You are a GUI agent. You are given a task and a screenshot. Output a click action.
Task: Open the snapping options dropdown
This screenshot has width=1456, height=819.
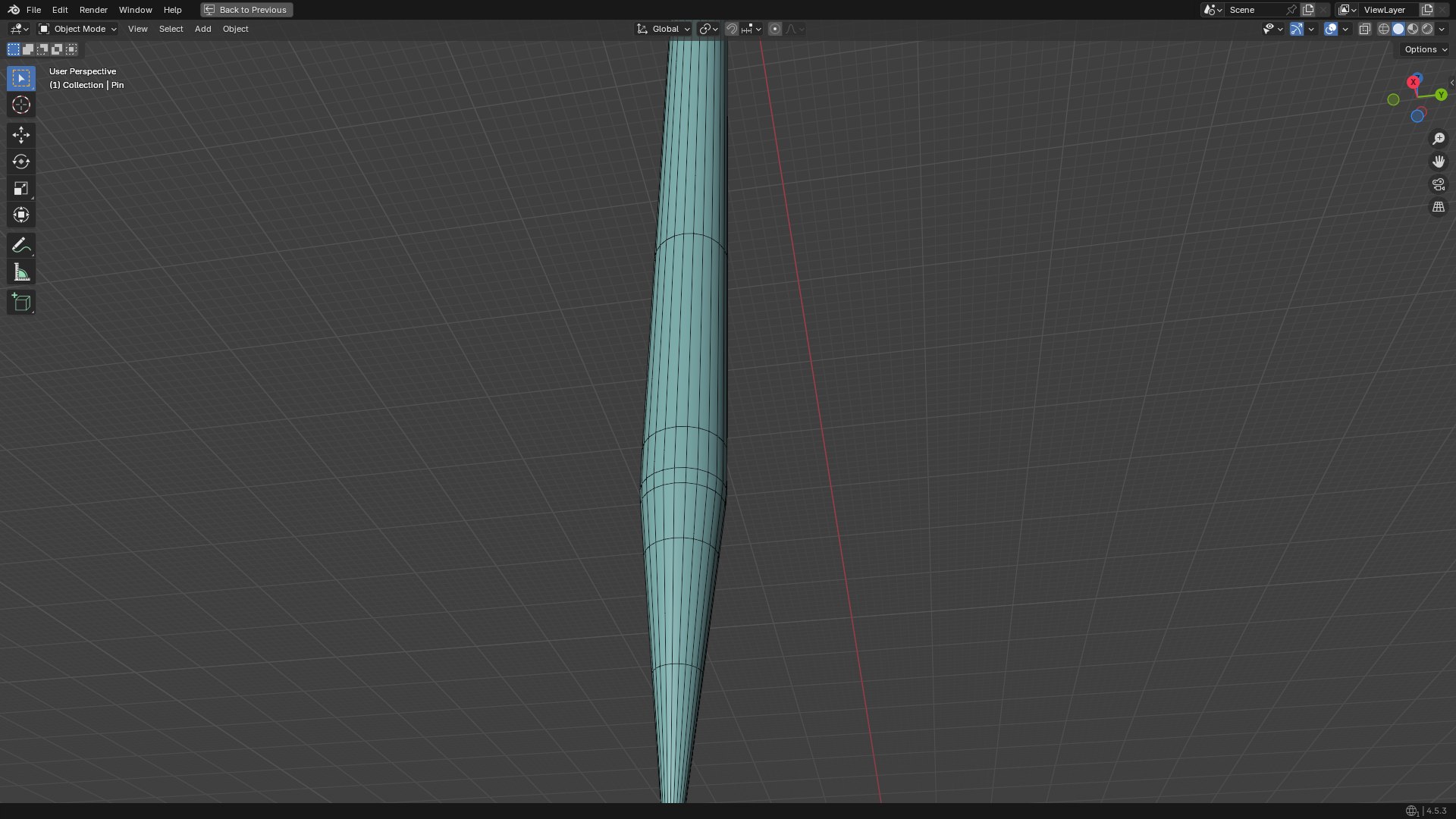tap(751, 29)
